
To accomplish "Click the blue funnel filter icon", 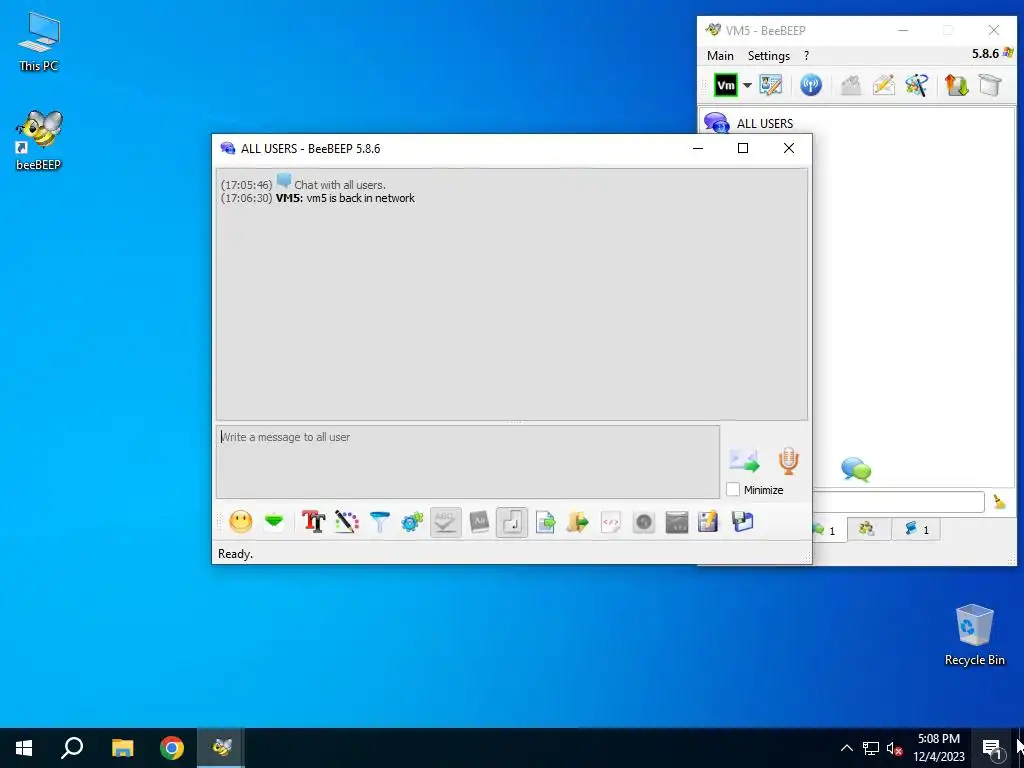I will pos(379,522).
